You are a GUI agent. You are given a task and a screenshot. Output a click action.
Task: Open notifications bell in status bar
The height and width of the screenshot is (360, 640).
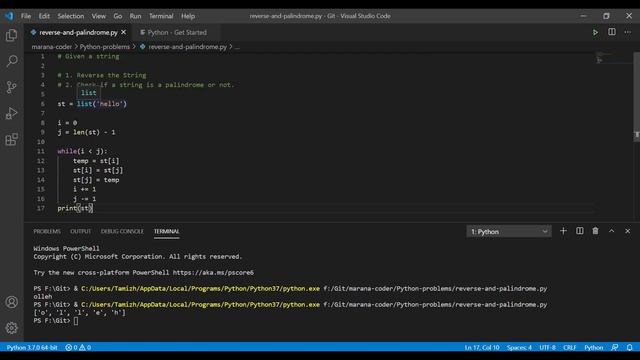[x=629, y=347]
